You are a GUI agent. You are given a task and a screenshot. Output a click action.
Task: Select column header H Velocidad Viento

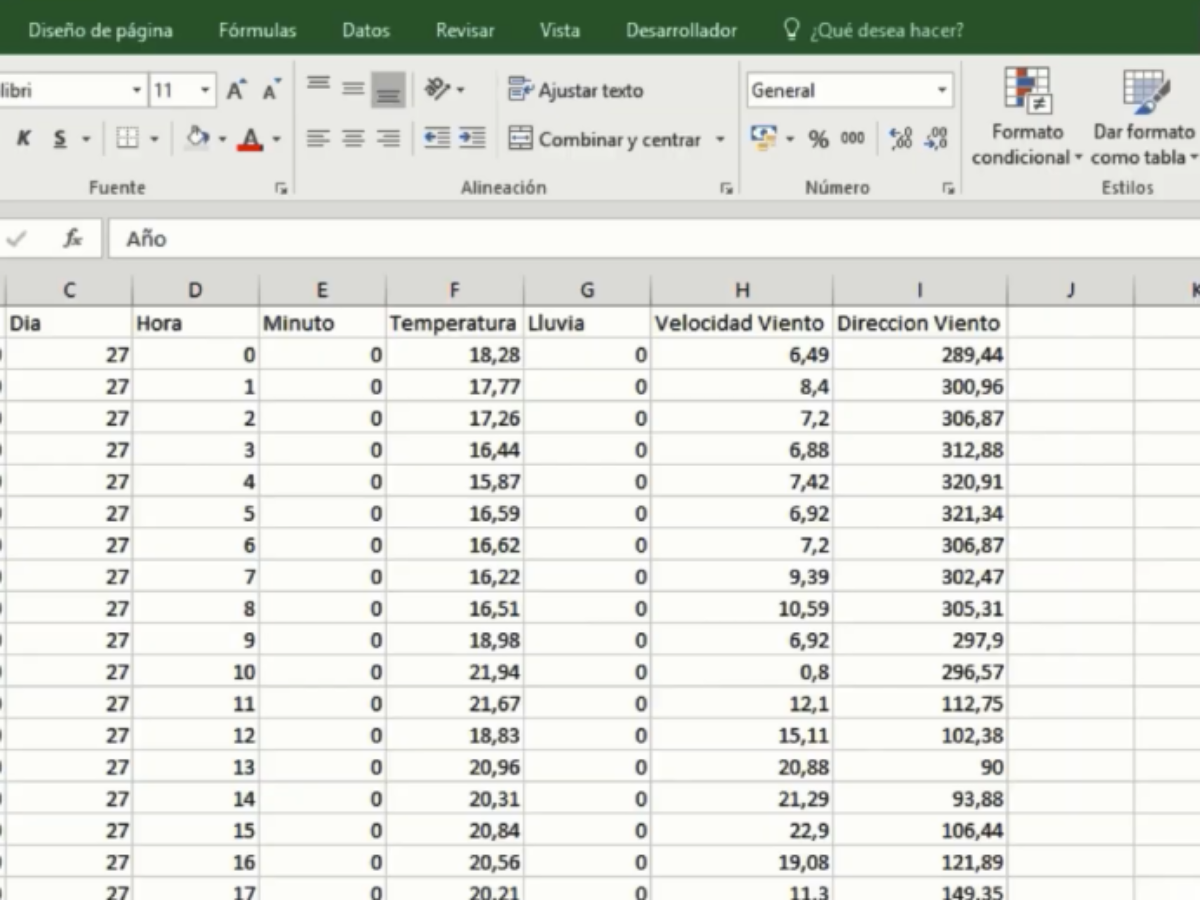(x=741, y=290)
